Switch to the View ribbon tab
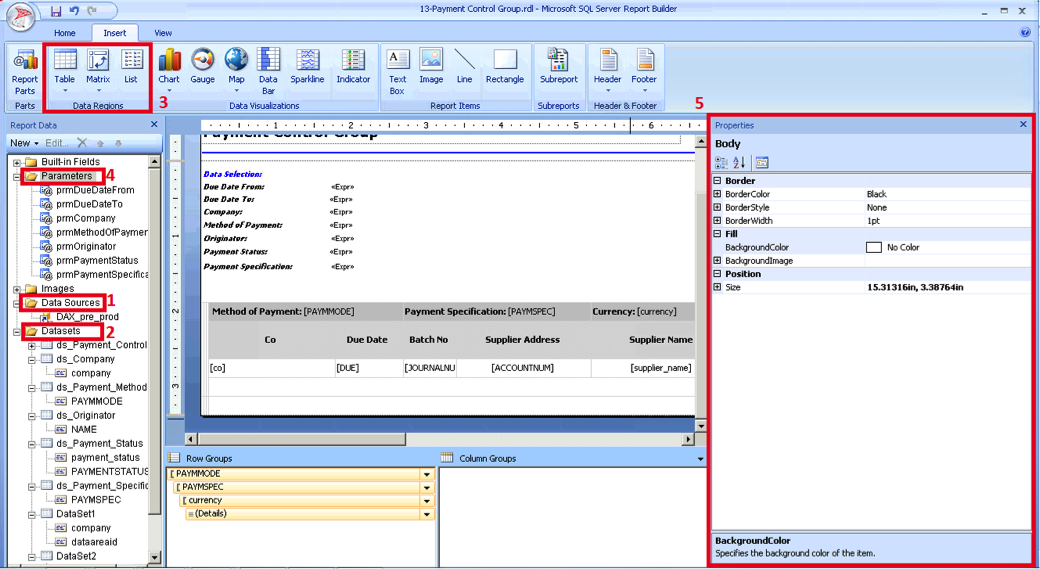Screen dimensions: 1040x569 [163, 32]
